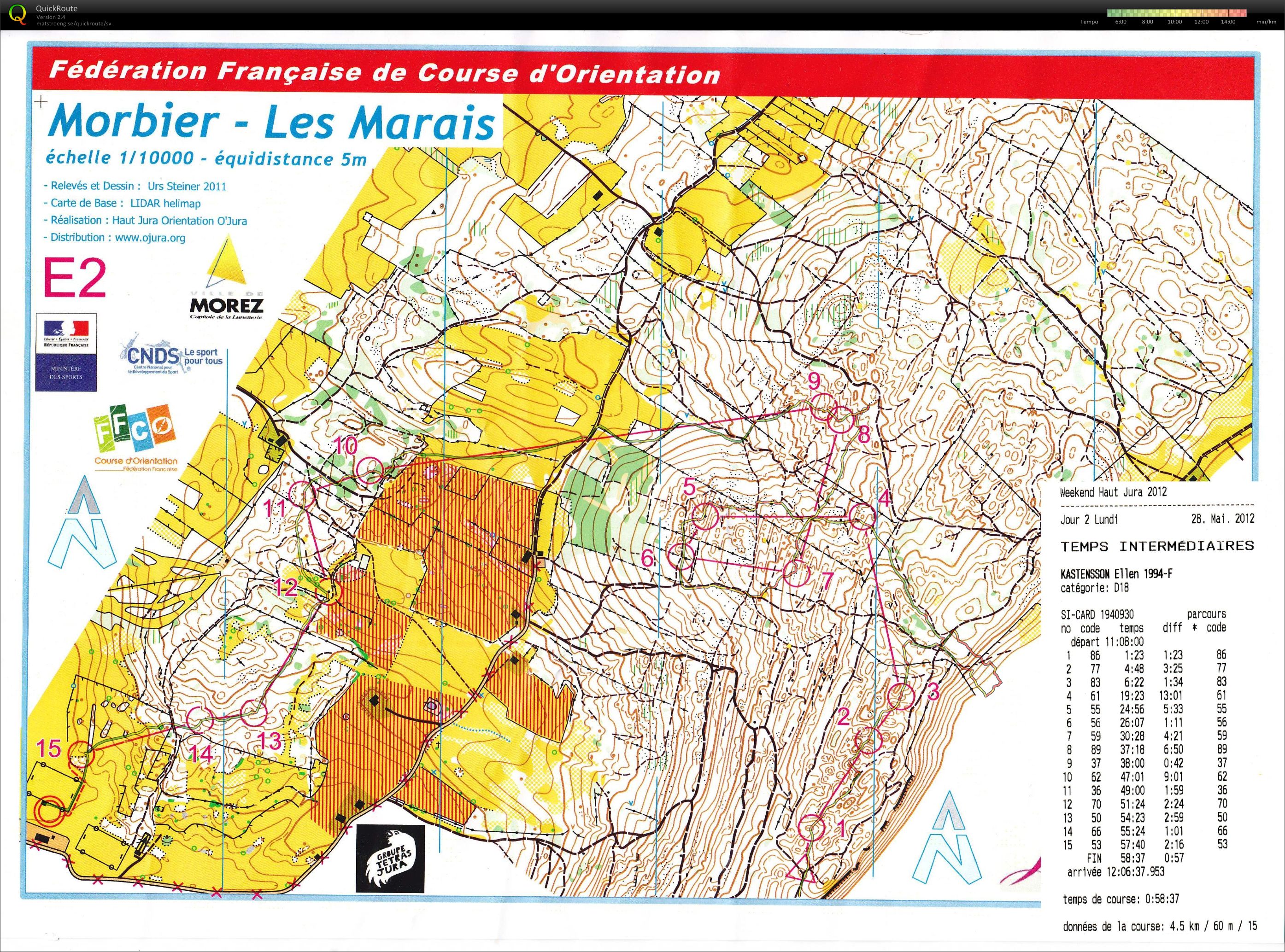Click the échelle 1/10000 scale text
The height and width of the screenshot is (952, 1285).
(206, 158)
